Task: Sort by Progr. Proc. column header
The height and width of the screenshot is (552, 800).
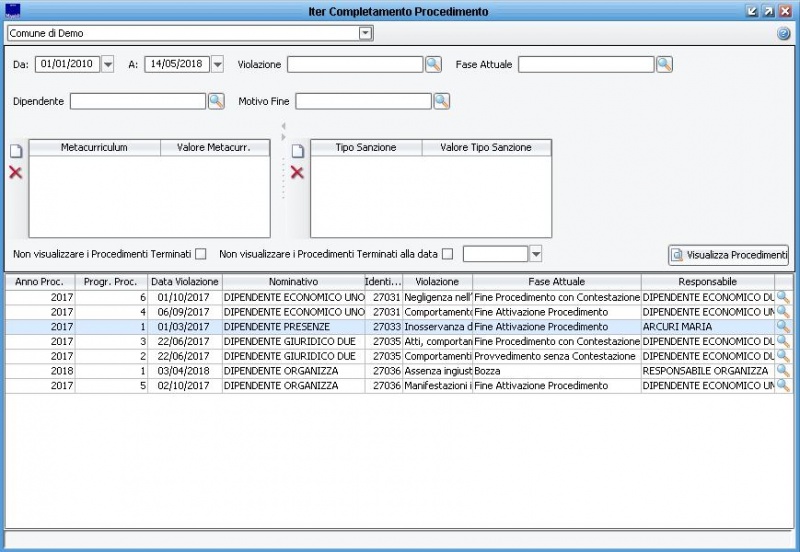Action: 111,282
